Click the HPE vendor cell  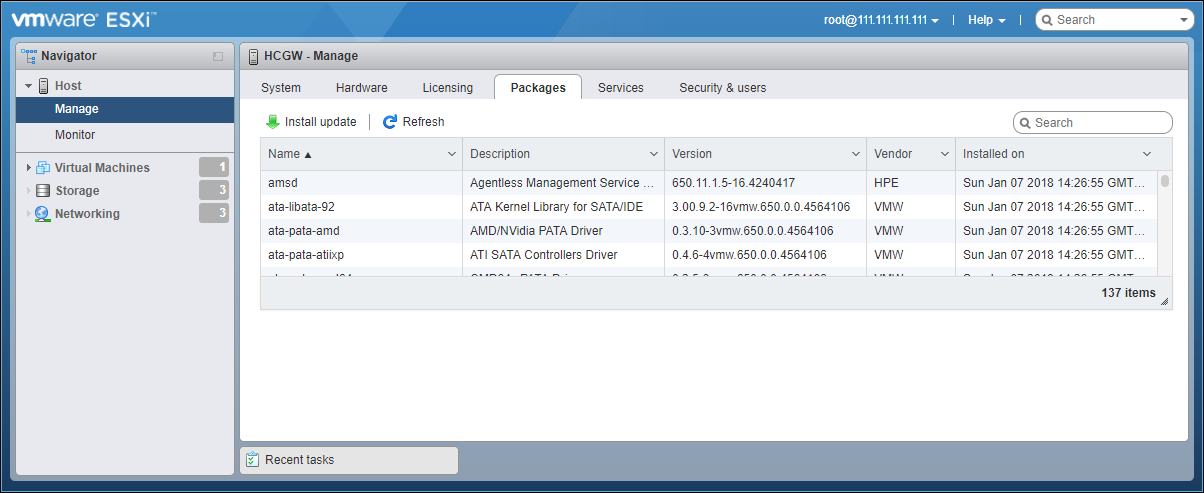888,183
